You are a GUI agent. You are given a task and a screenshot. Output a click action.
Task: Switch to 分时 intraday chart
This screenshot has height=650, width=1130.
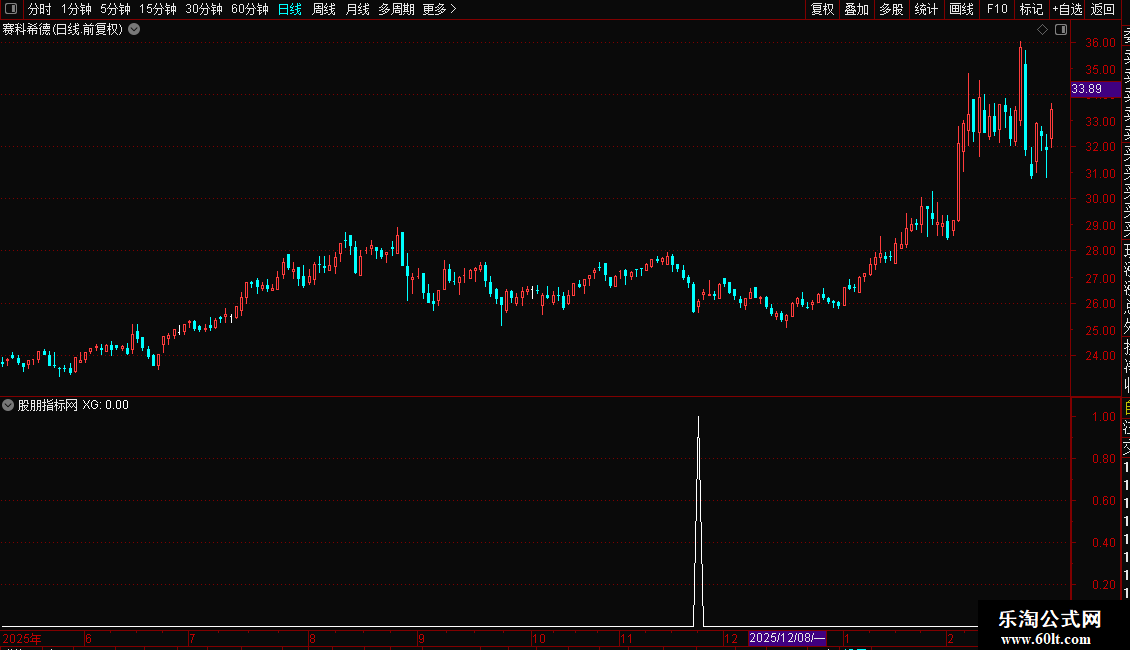40,9
